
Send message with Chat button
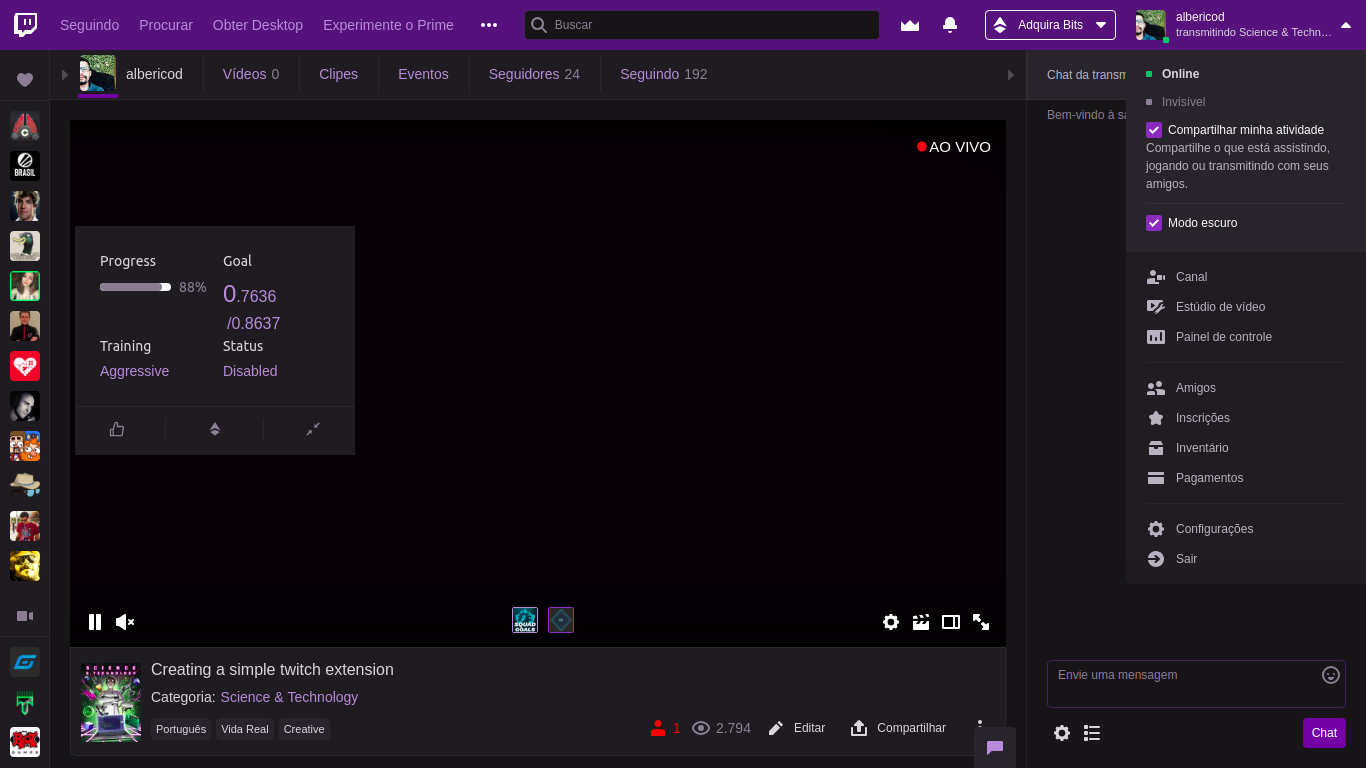1324,733
